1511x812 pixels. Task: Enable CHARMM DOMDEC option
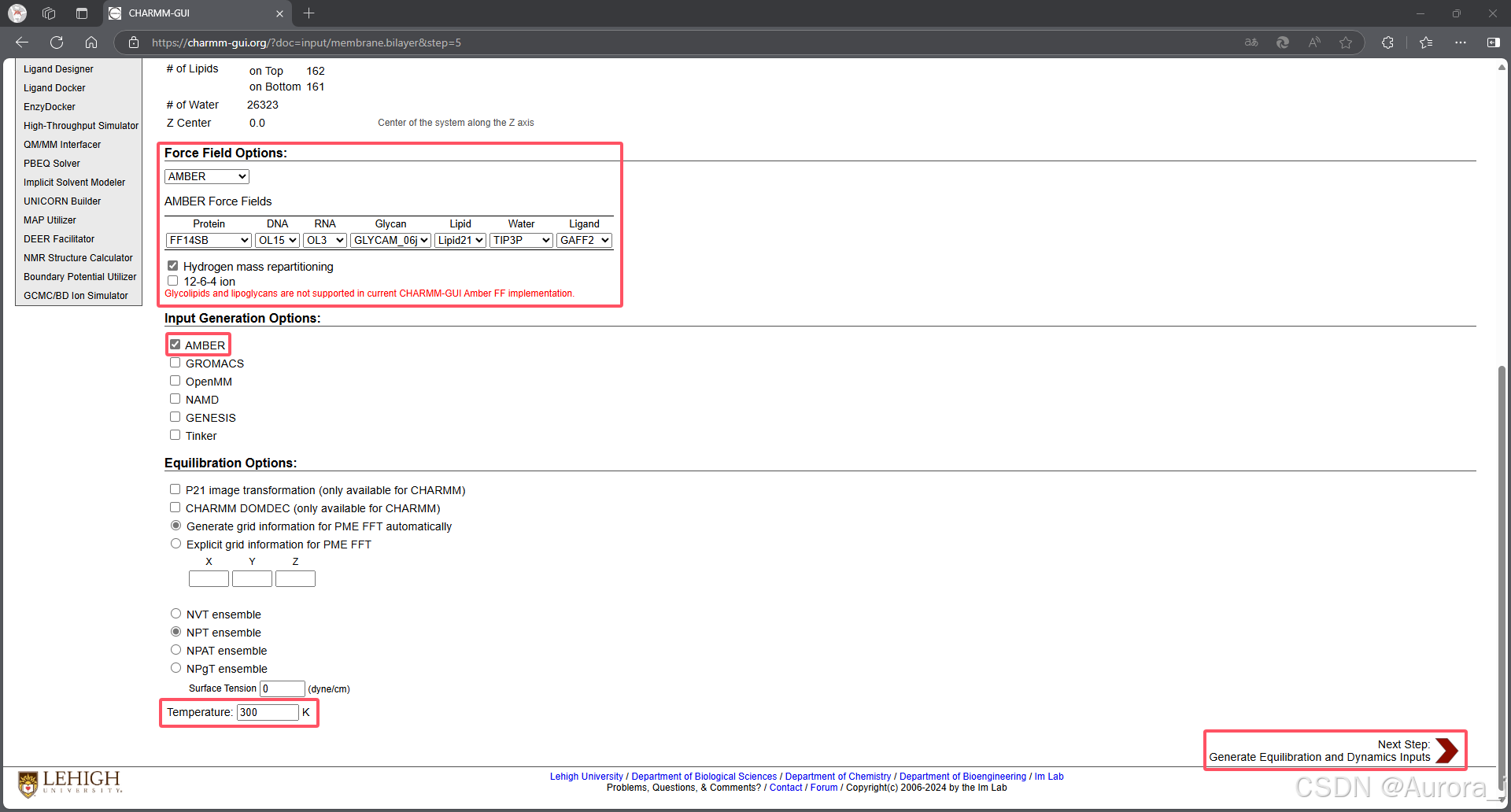175,507
